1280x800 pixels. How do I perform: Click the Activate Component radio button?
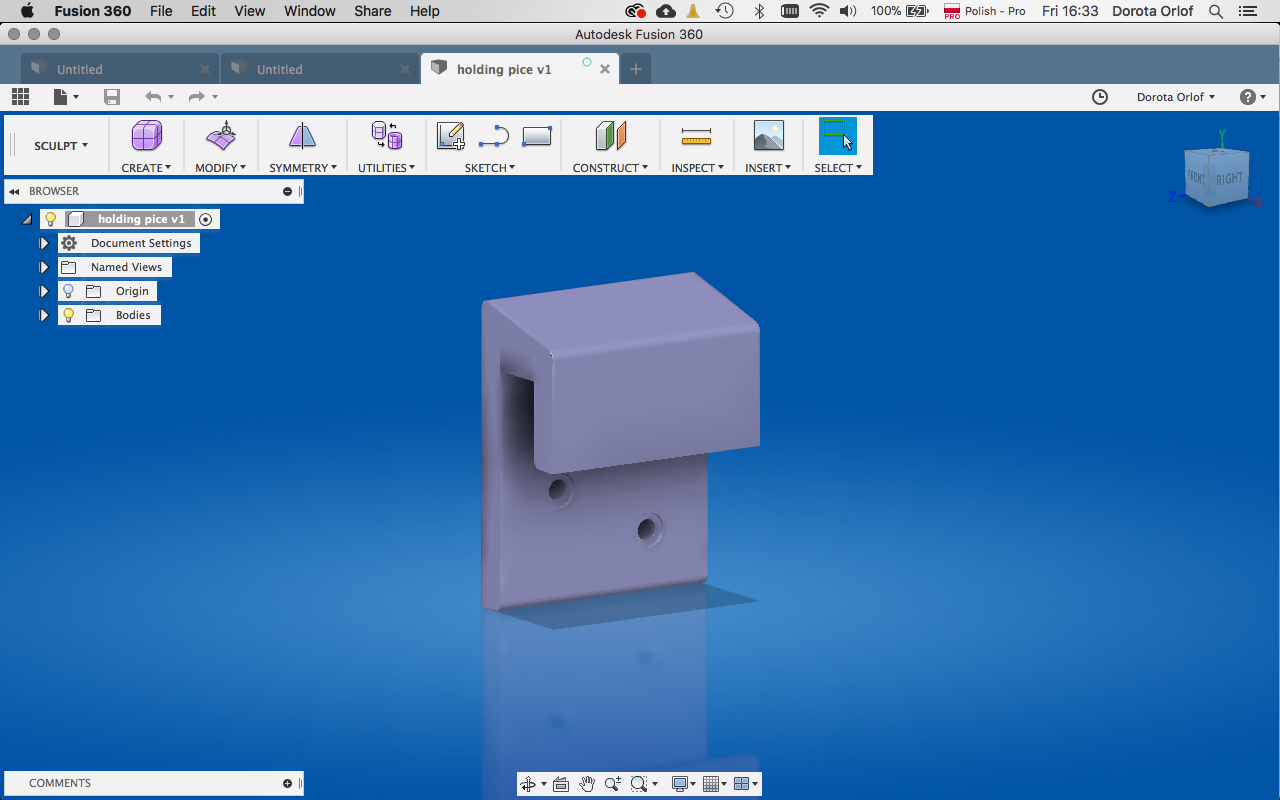tap(206, 219)
